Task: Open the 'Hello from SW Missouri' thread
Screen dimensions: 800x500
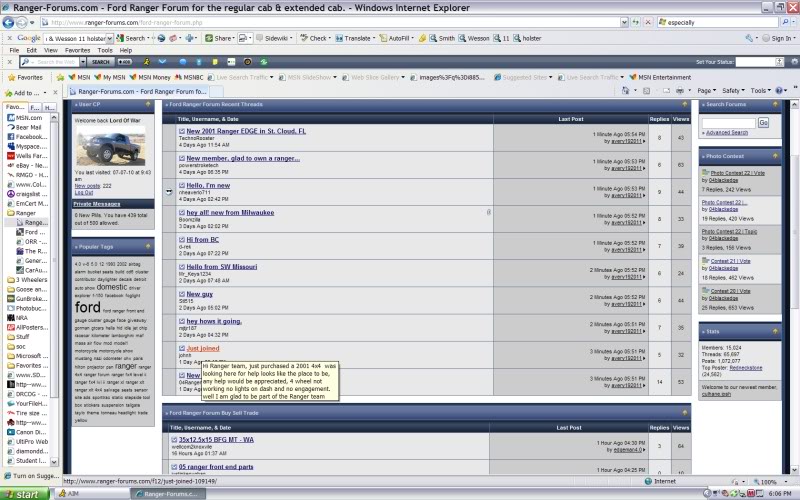Action: point(221,266)
